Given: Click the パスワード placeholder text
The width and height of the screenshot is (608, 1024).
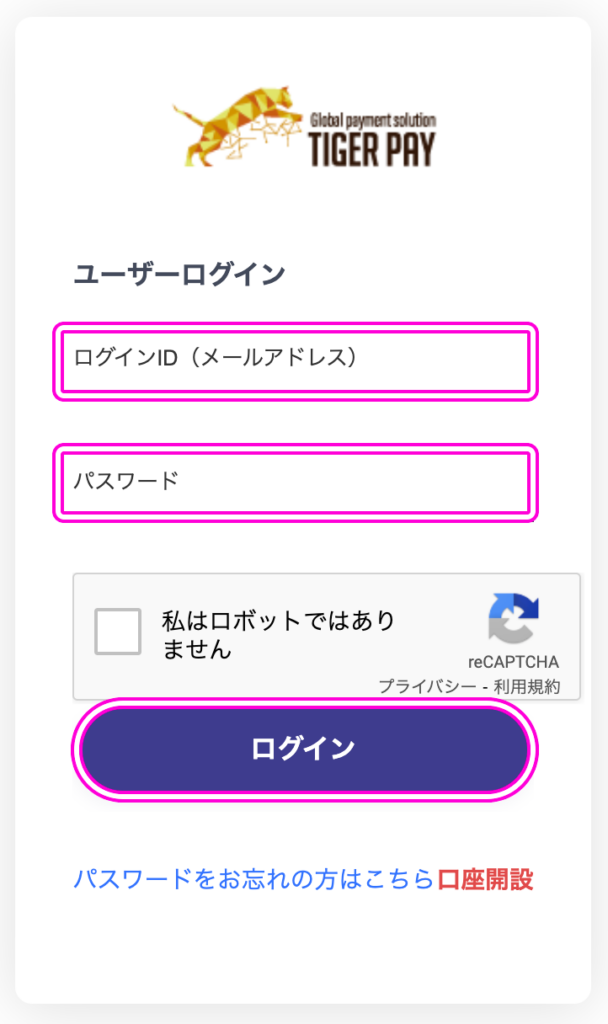Looking at the screenshot, I should [126, 481].
